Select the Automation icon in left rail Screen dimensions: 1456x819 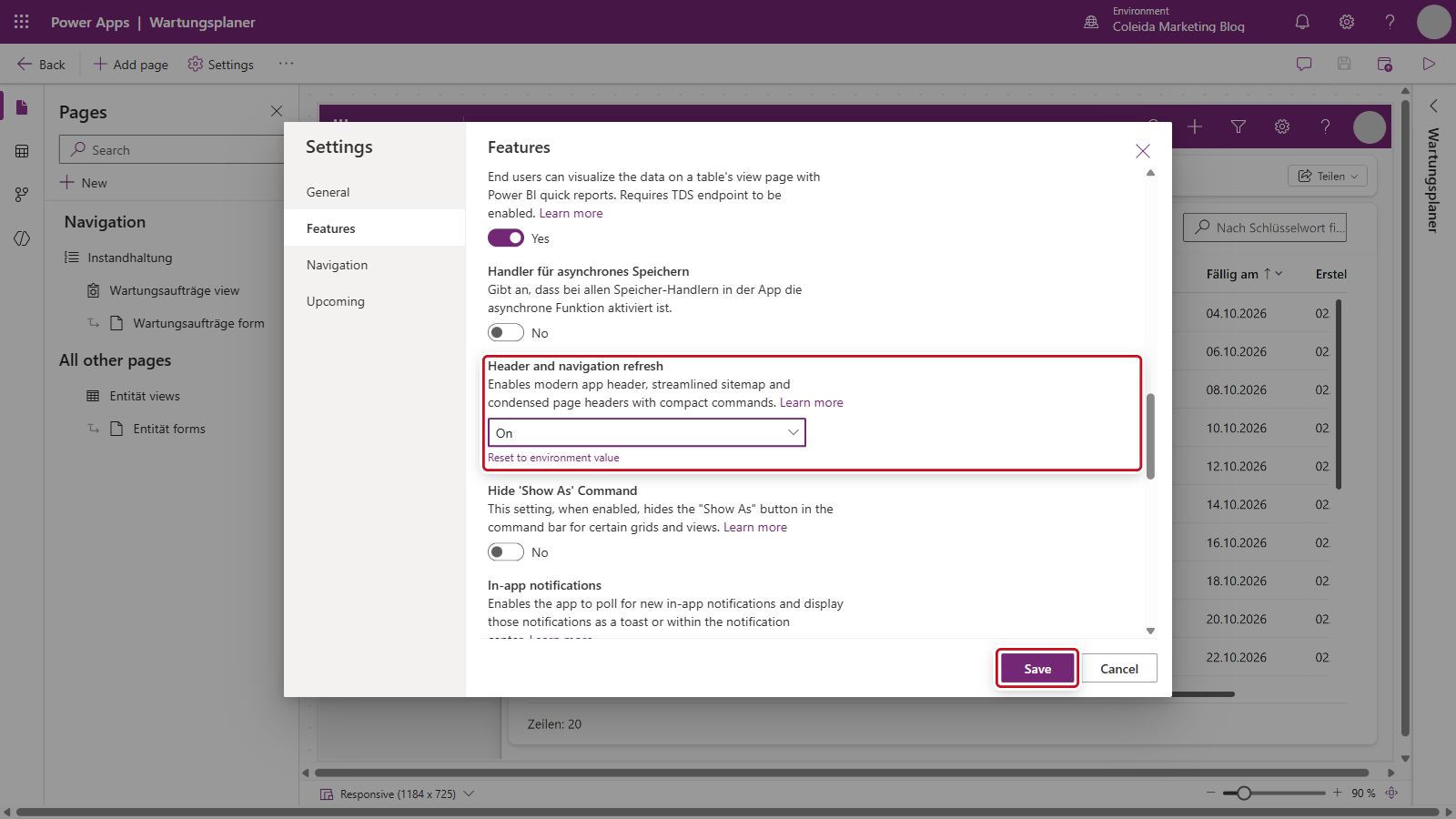(22, 195)
